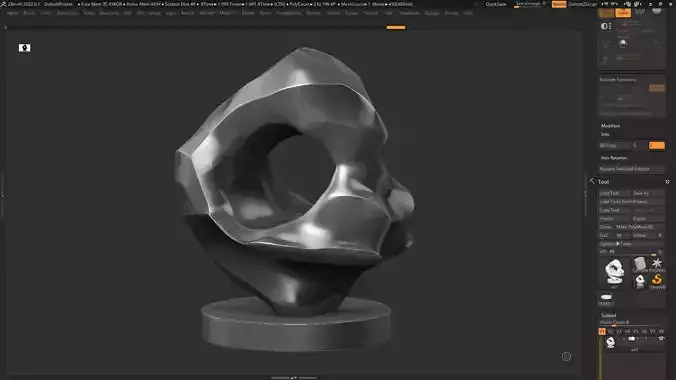676x380 pixels.
Task: Toggle the orange button beside 3D Copy
Action: pyautogui.click(x=657, y=145)
